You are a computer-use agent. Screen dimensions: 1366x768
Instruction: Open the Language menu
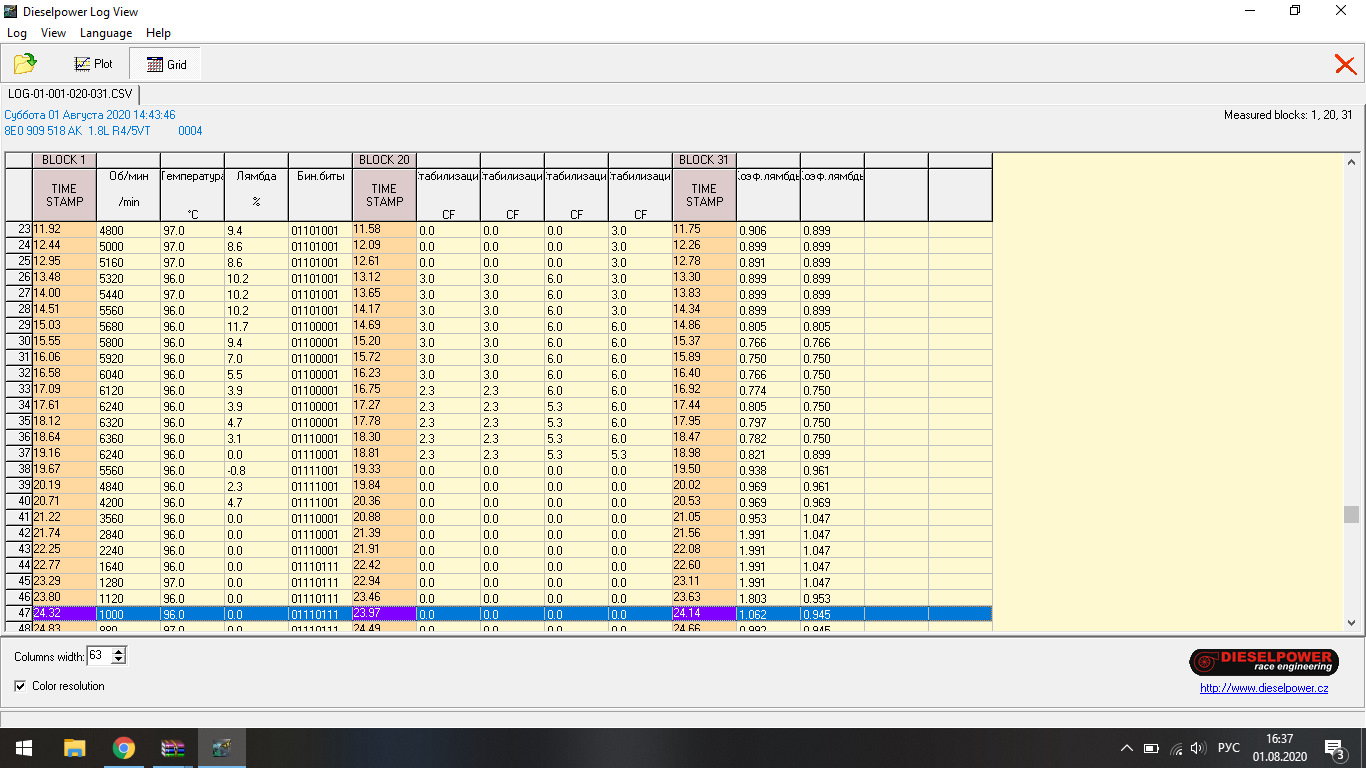point(106,33)
